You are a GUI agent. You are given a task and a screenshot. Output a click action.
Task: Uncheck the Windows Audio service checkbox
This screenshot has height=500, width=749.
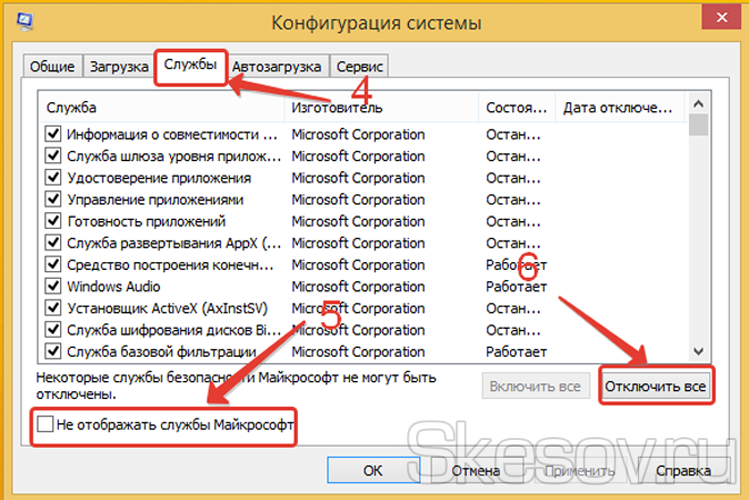[53, 286]
